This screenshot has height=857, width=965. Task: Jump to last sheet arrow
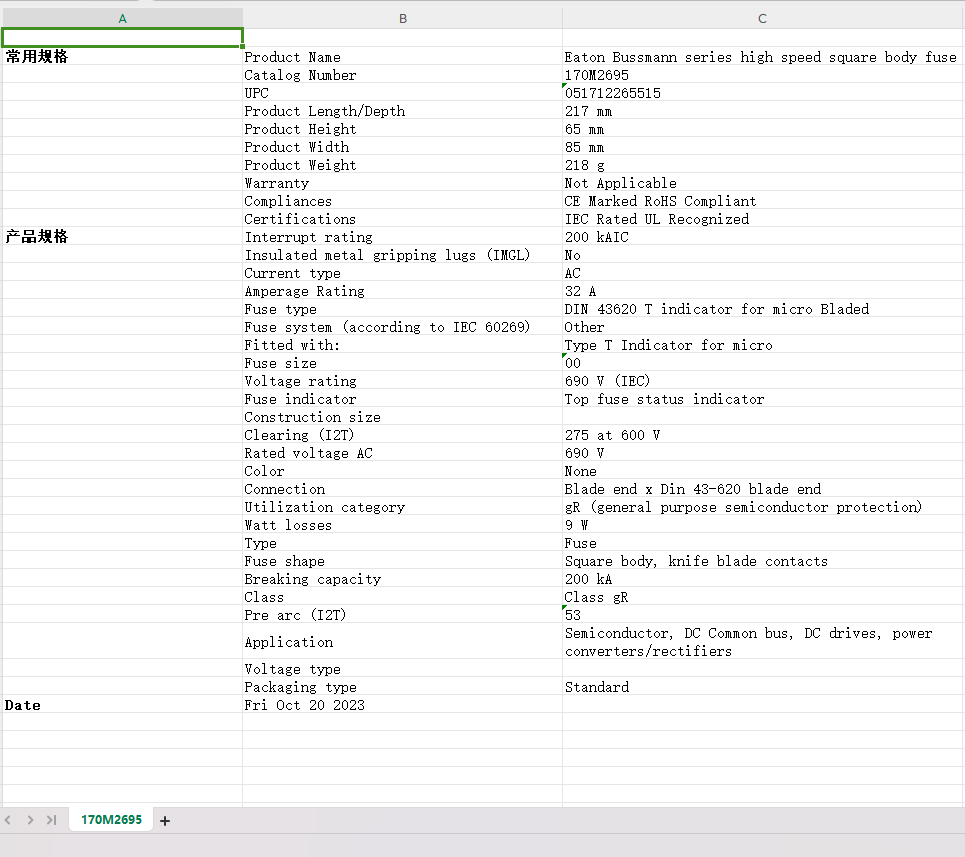point(52,820)
